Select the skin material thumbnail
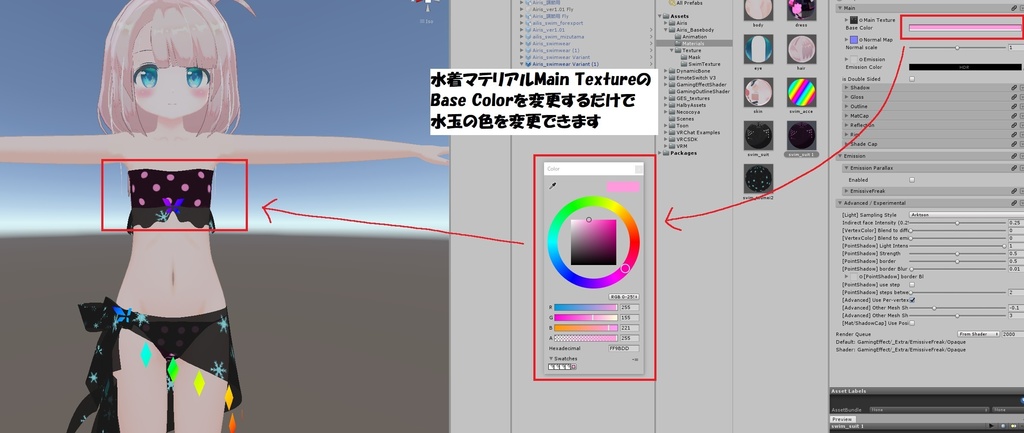The height and width of the screenshot is (433, 1024). 758,92
